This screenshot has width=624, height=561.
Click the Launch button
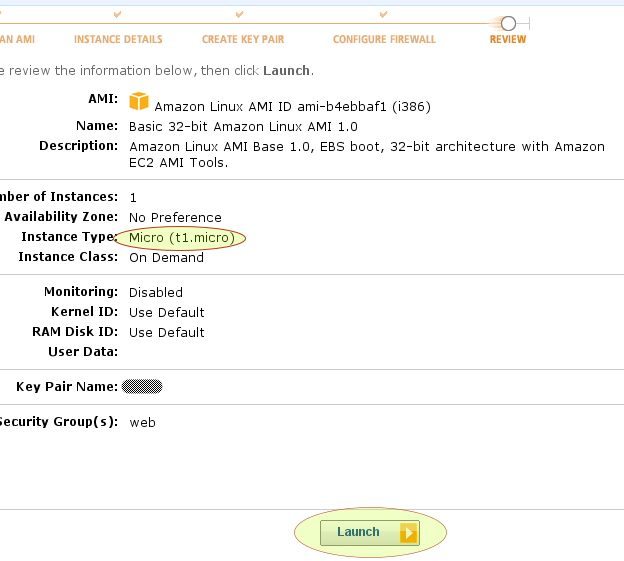tap(370, 532)
